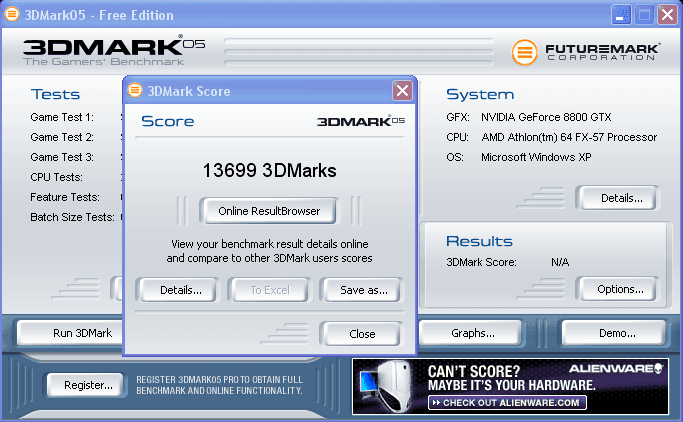The image size is (683, 422).
Task: Open the Online ResultBrowser
Action: [x=269, y=211]
